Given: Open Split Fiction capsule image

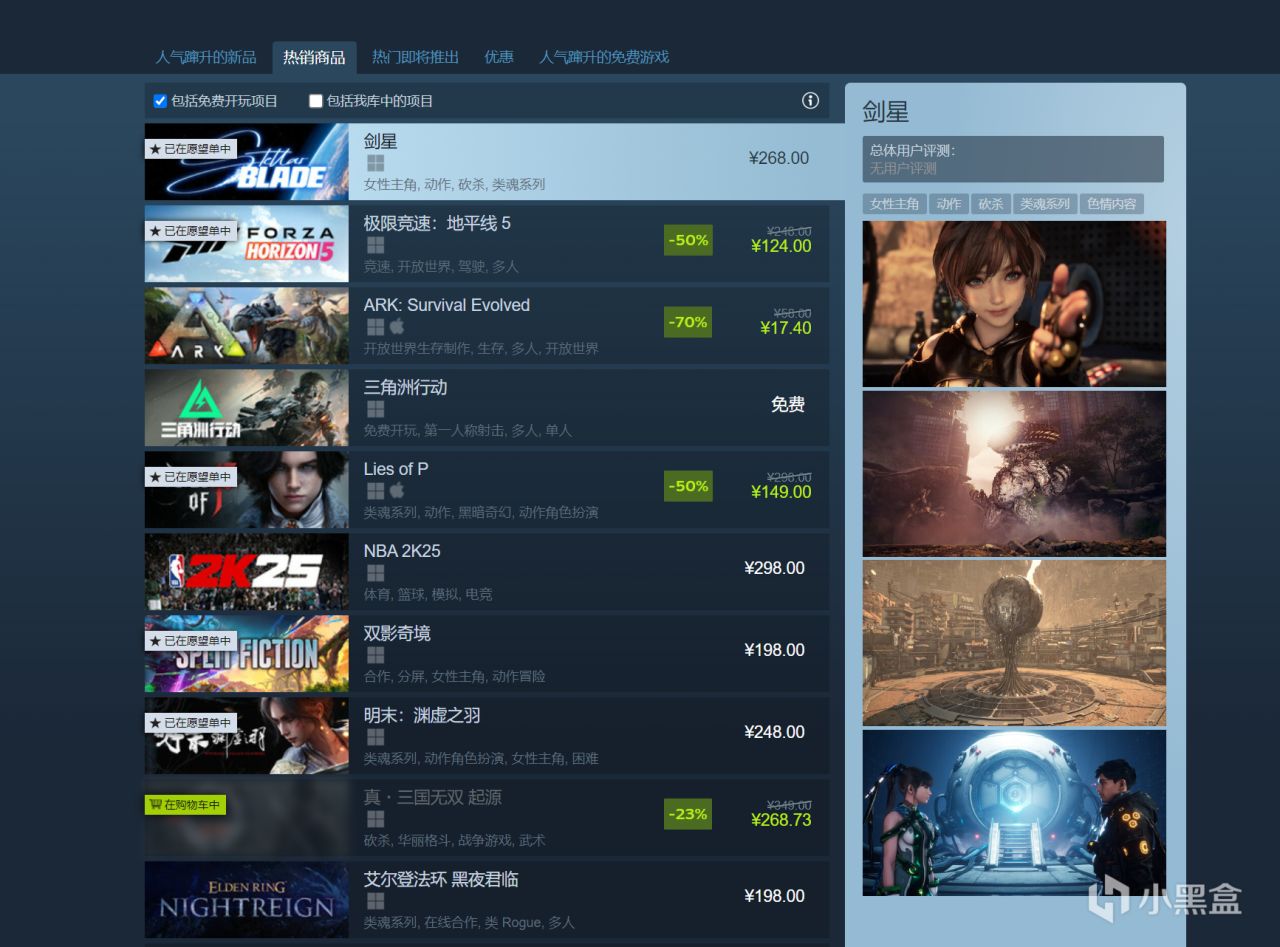Looking at the screenshot, I should [x=247, y=654].
